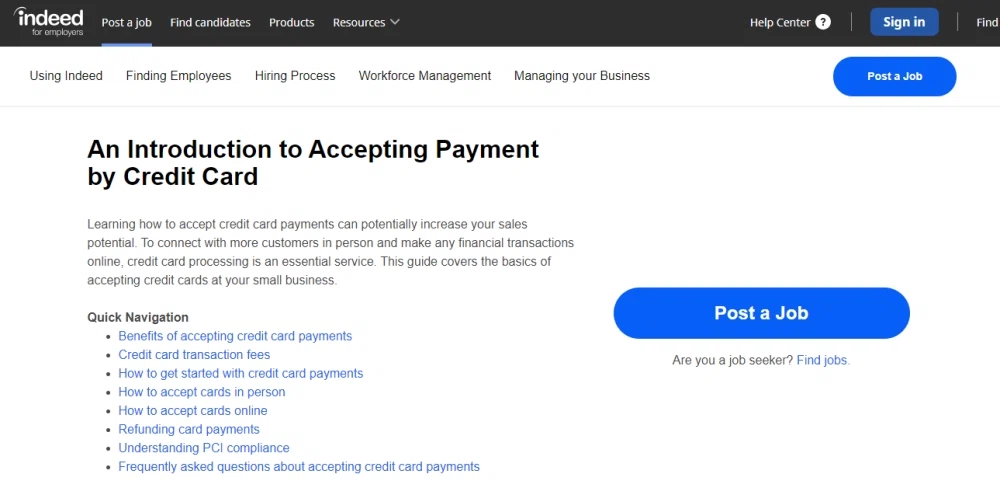
Task: Jump to Credit card transaction fees
Action: (194, 355)
